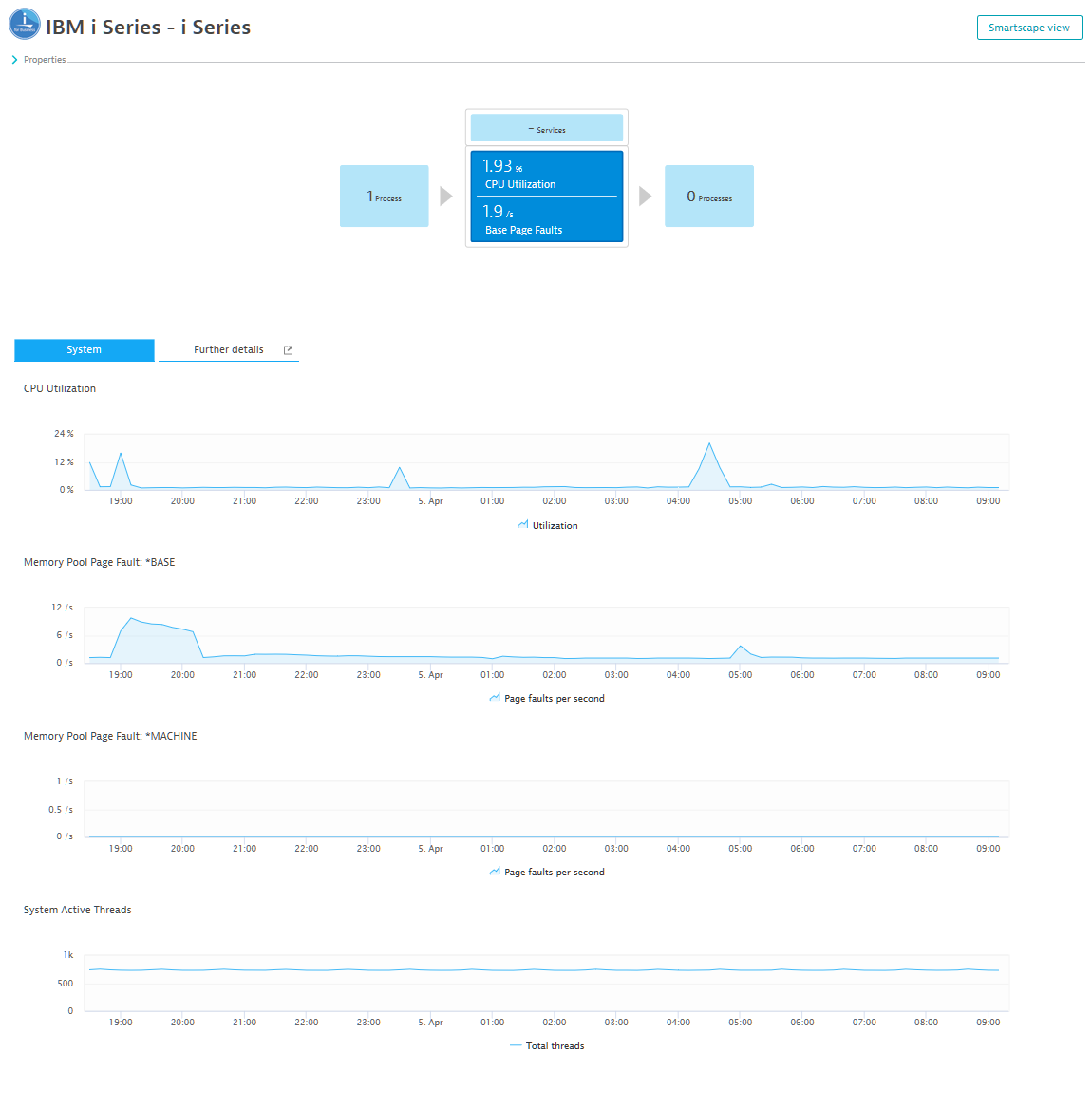Expand the Properties section chevron
Viewport: 1092px width, 1108px height.
click(x=14, y=60)
